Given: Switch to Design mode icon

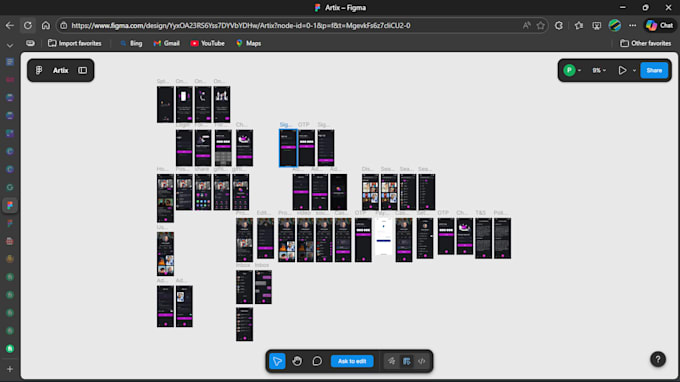Looking at the screenshot, I should (406, 361).
